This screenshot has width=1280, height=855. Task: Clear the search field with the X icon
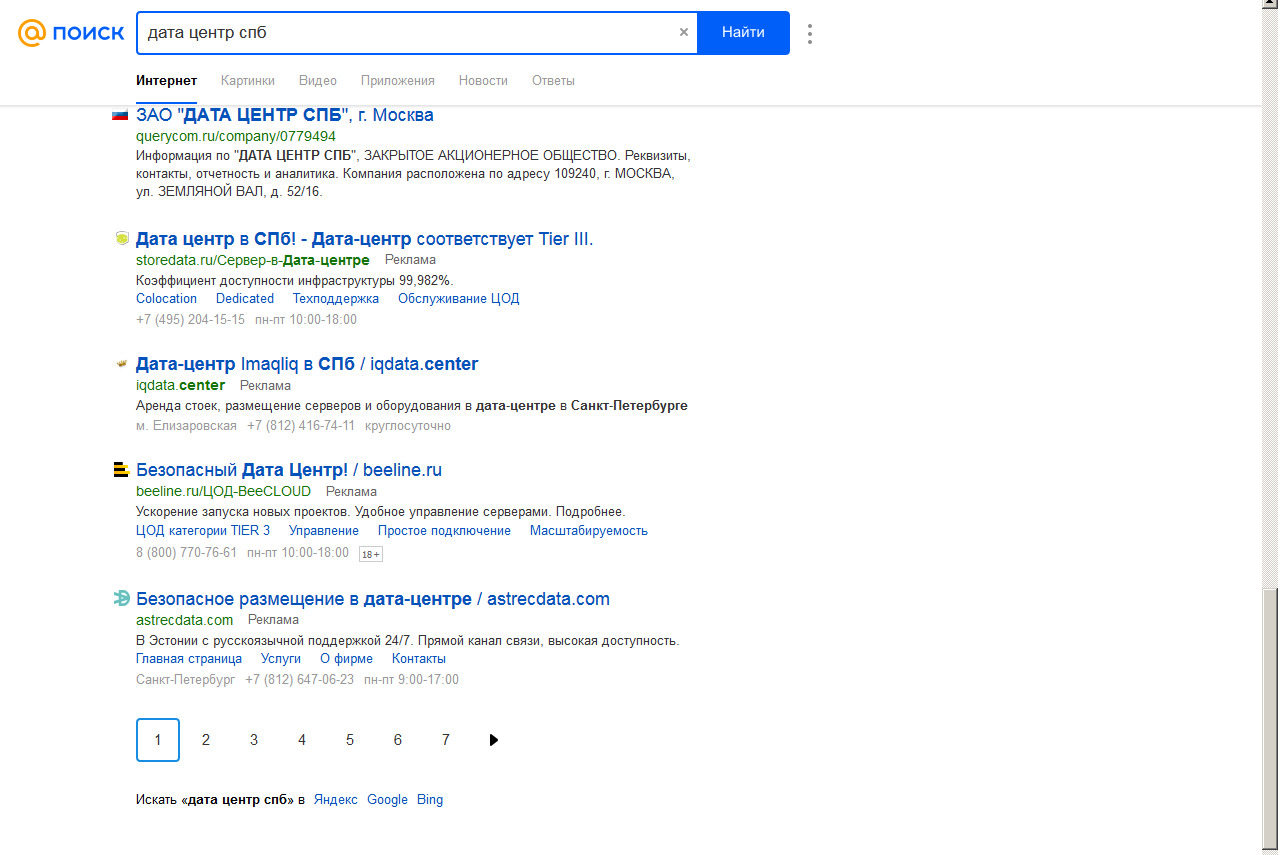click(684, 32)
